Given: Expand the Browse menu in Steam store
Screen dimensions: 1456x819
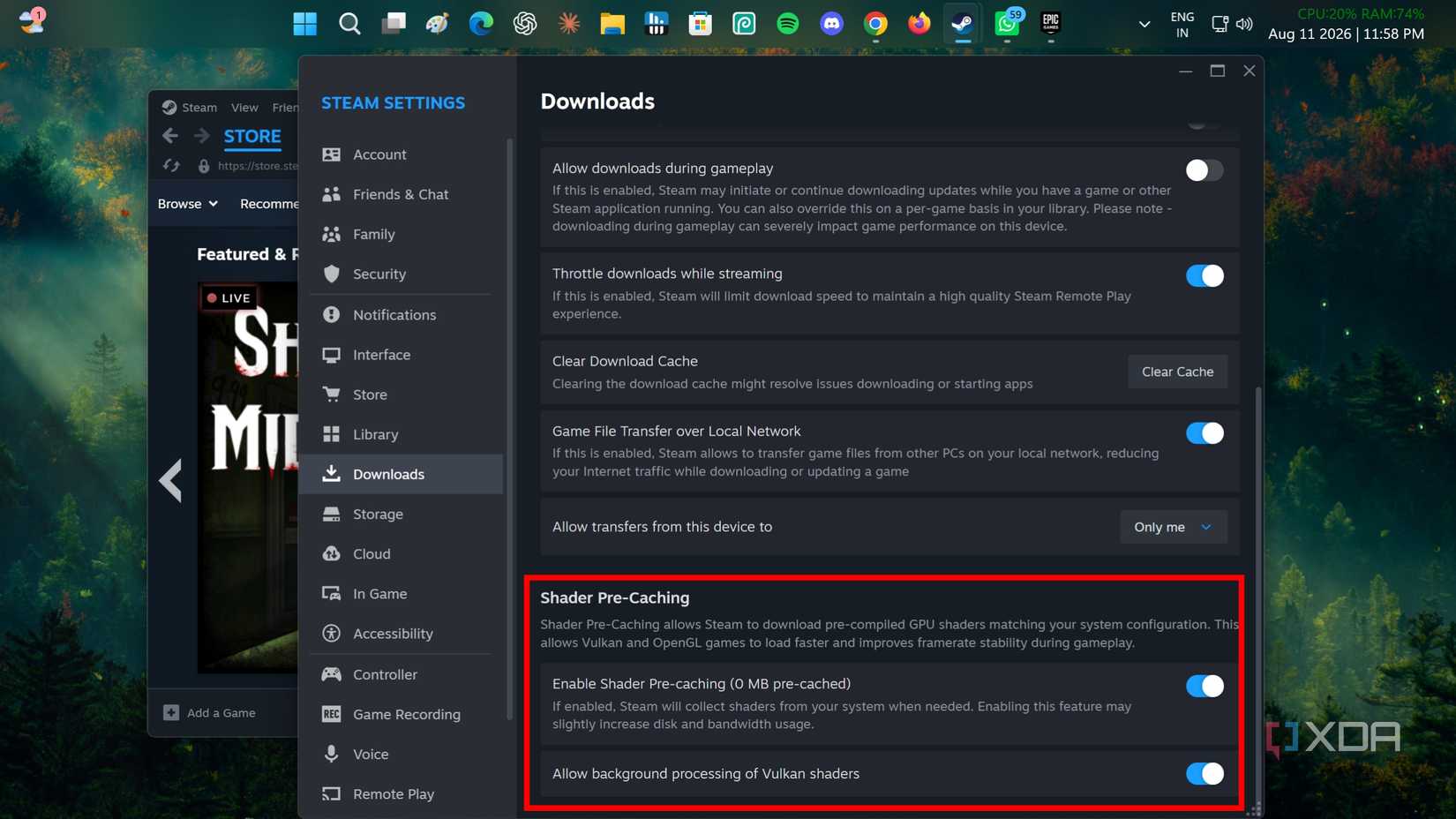Looking at the screenshot, I should click(187, 204).
